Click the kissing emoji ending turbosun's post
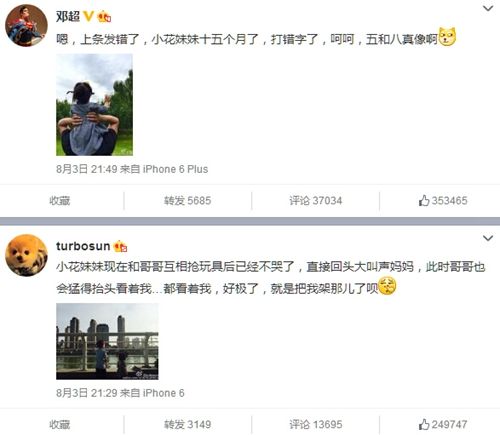The width and height of the screenshot is (500, 435). pyautogui.click(x=387, y=287)
